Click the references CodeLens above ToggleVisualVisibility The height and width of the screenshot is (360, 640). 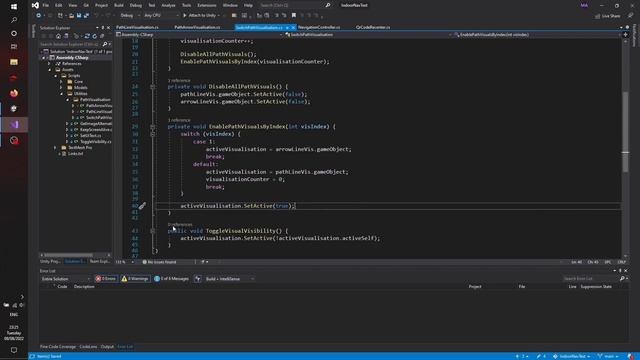tap(180, 224)
